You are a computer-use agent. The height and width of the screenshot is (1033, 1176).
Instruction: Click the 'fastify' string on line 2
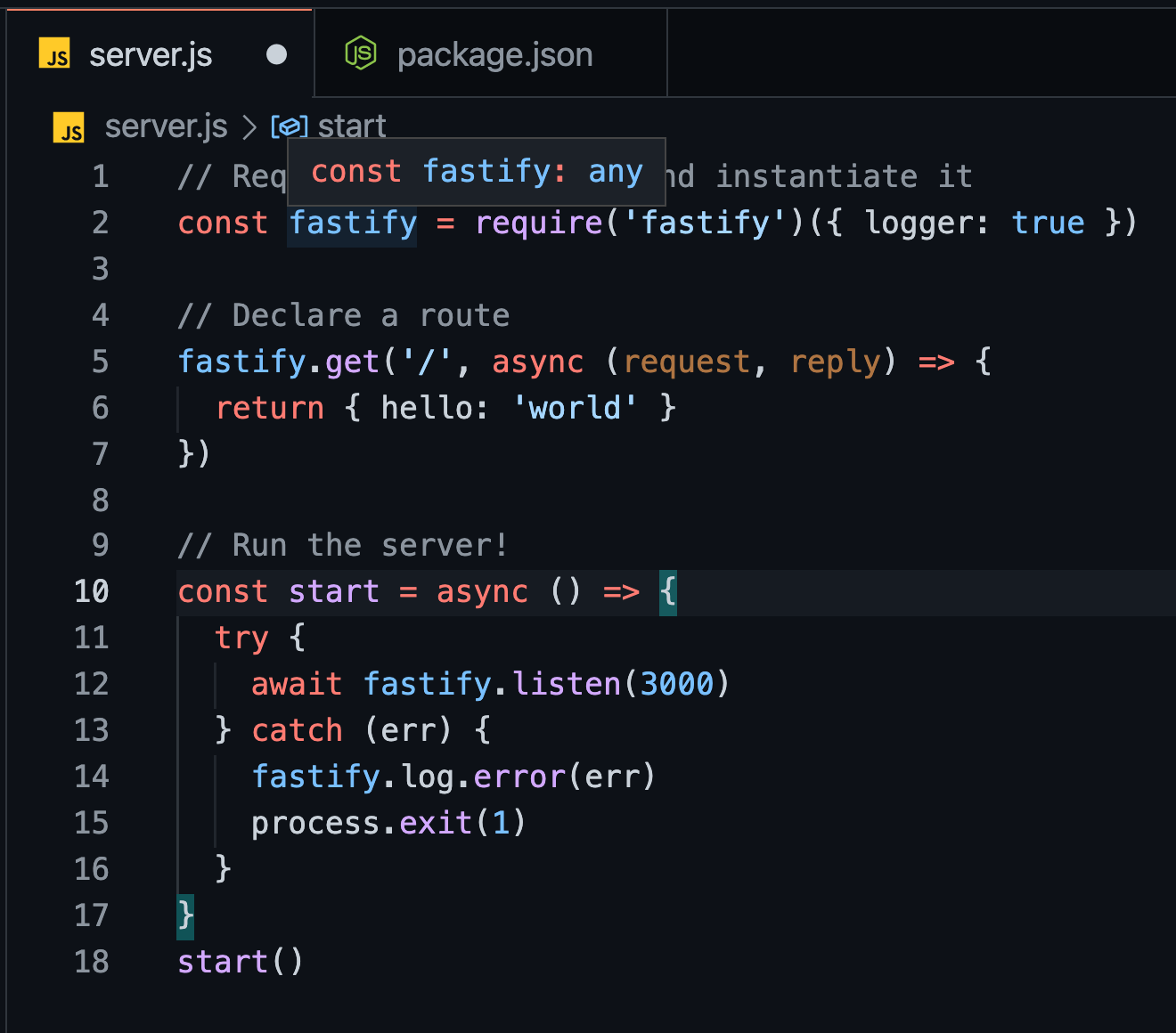(706, 223)
